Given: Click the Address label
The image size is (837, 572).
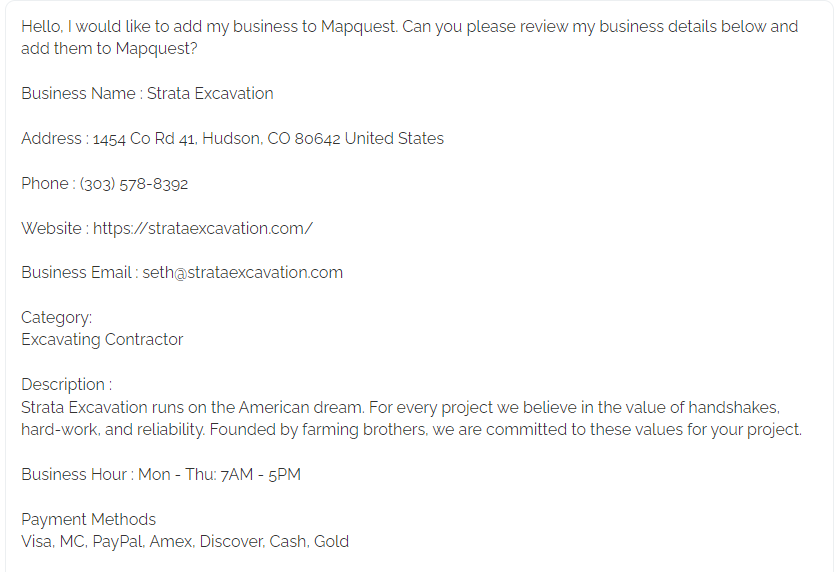Looking at the screenshot, I should pos(55,139).
